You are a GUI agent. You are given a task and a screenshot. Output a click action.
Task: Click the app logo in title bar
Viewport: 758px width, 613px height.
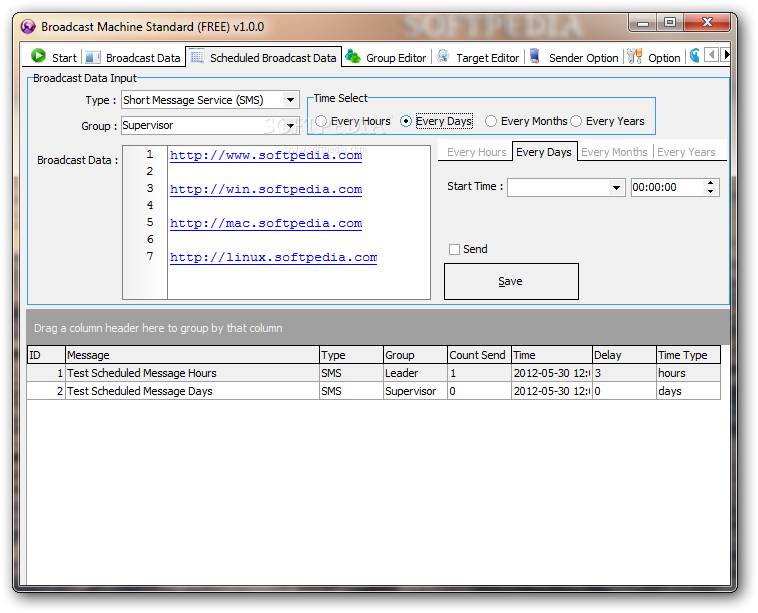(x=28, y=27)
